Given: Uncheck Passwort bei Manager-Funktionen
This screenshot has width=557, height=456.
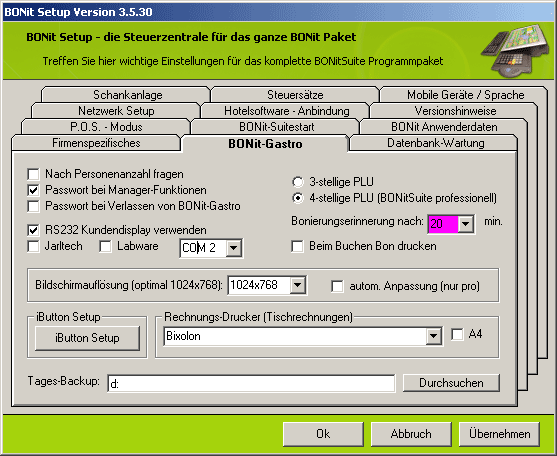Looking at the screenshot, I should click(x=33, y=190).
